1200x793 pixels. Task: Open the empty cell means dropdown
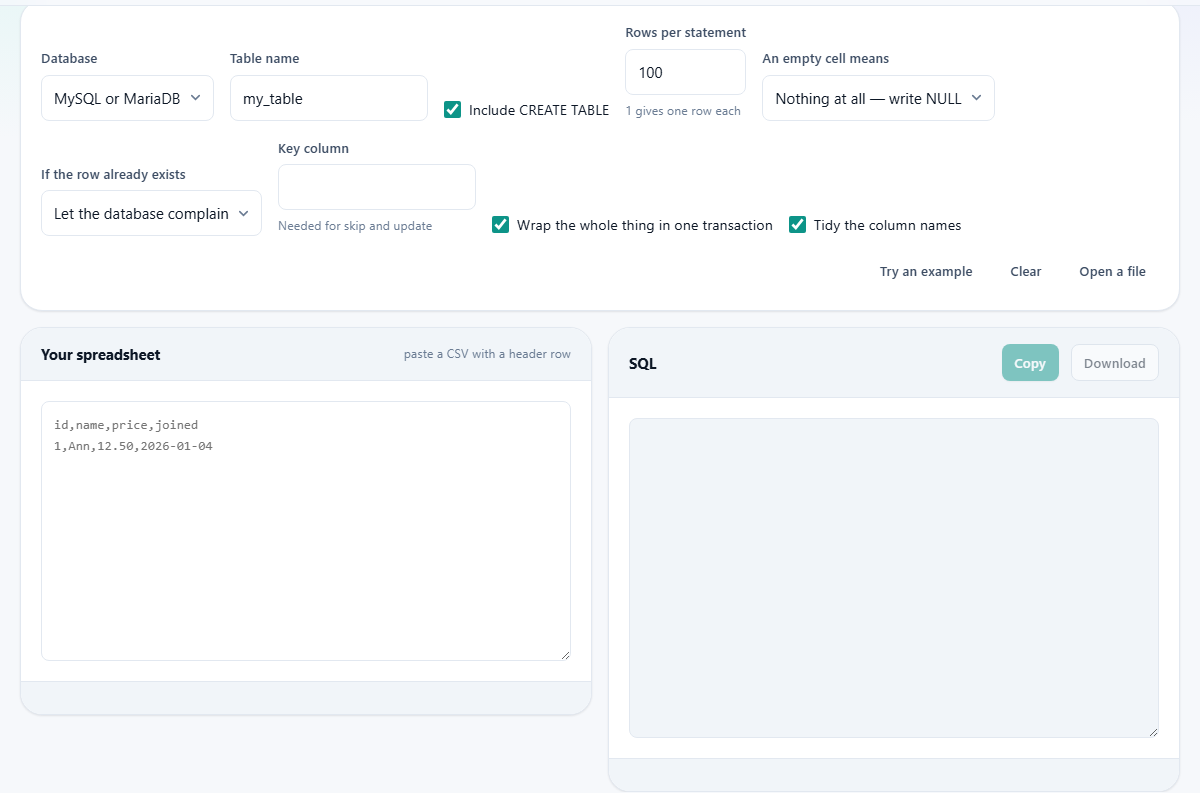(878, 98)
